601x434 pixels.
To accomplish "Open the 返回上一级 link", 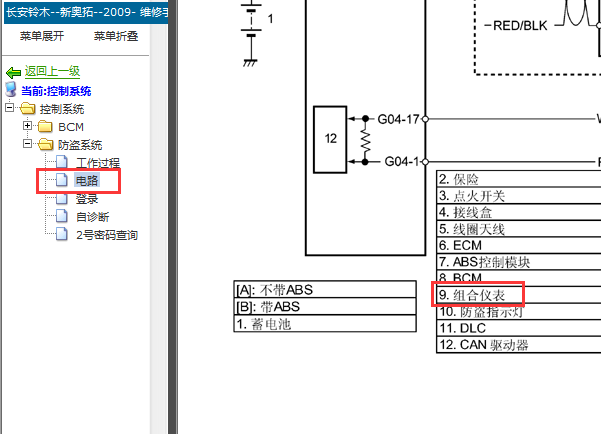I will [x=53, y=71].
